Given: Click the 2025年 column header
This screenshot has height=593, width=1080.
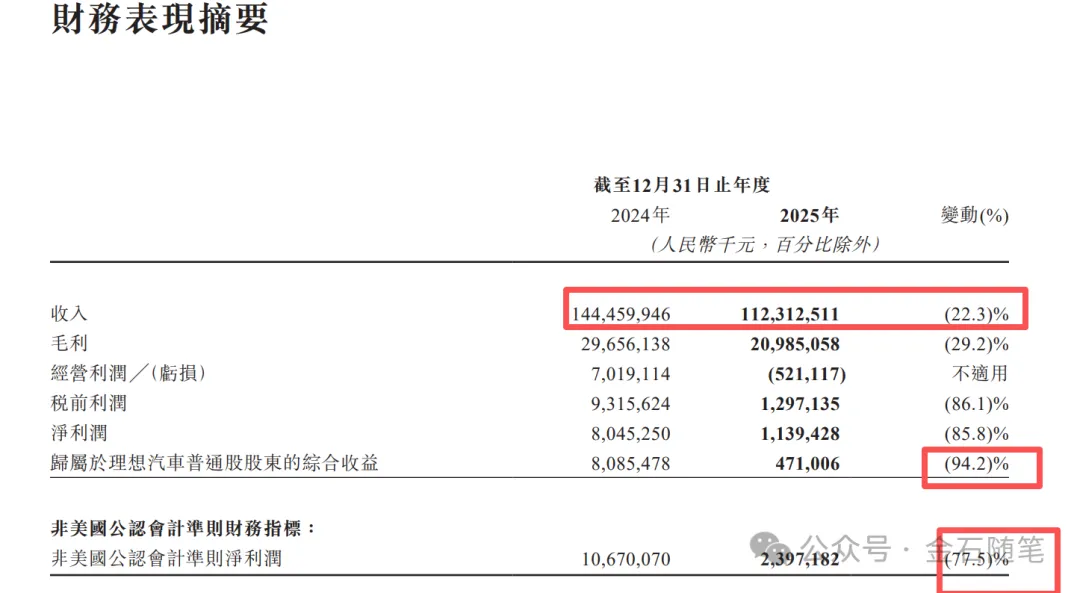Looking at the screenshot, I should [x=809, y=216].
